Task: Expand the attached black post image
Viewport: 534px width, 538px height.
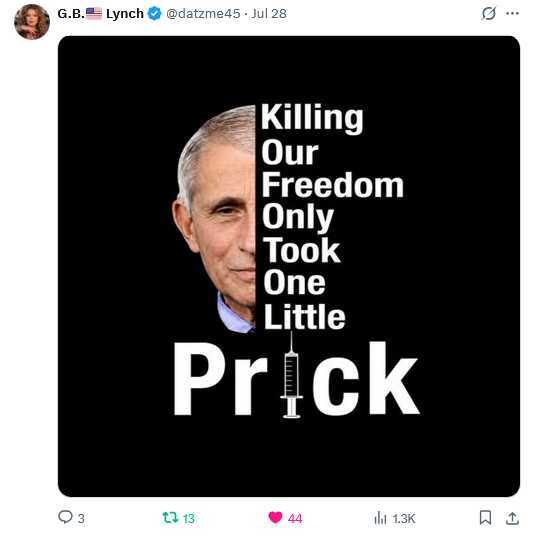Action: (289, 266)
